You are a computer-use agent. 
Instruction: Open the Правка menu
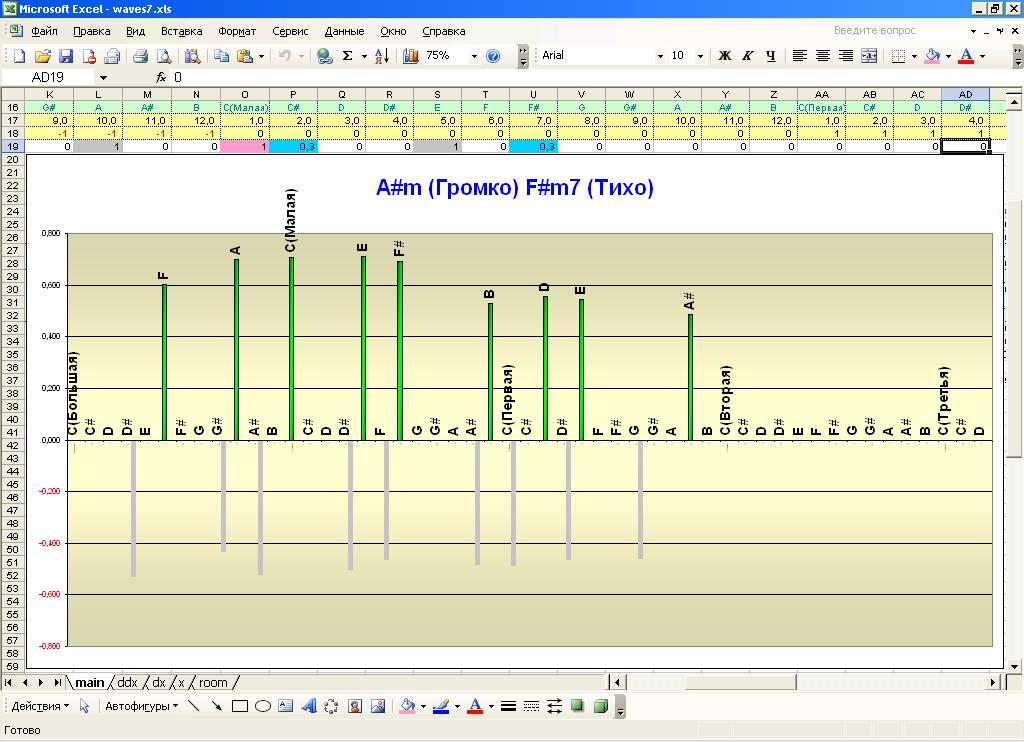tap(91, 31)
